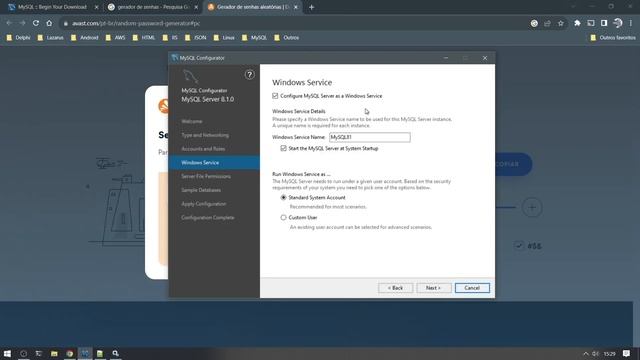The width and height of the screenshot is (640, 360).
Task: Open the Chrome profile avatar
Action: [x=618, y=23]
